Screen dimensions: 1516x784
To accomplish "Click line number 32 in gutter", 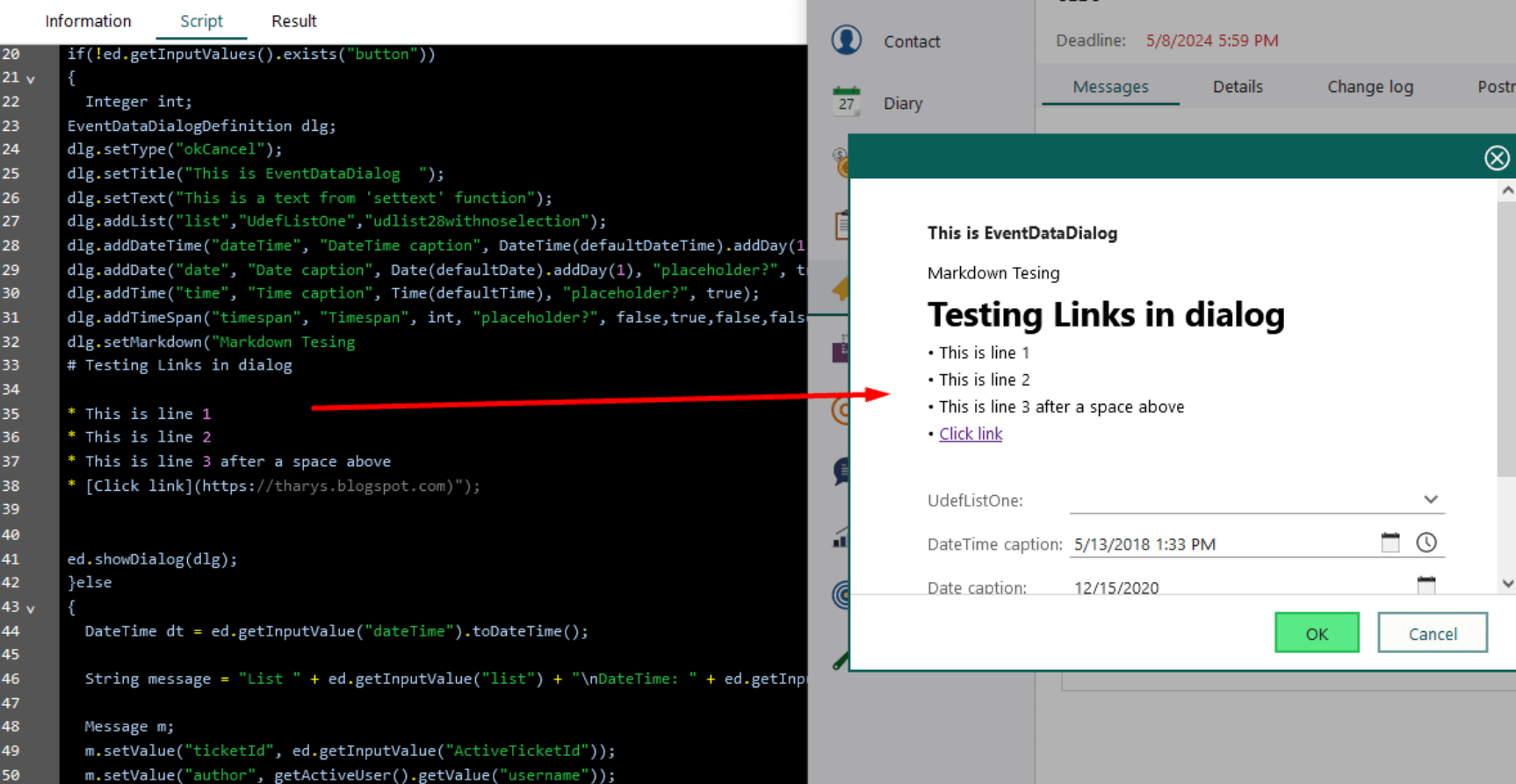I will point(11,342).
